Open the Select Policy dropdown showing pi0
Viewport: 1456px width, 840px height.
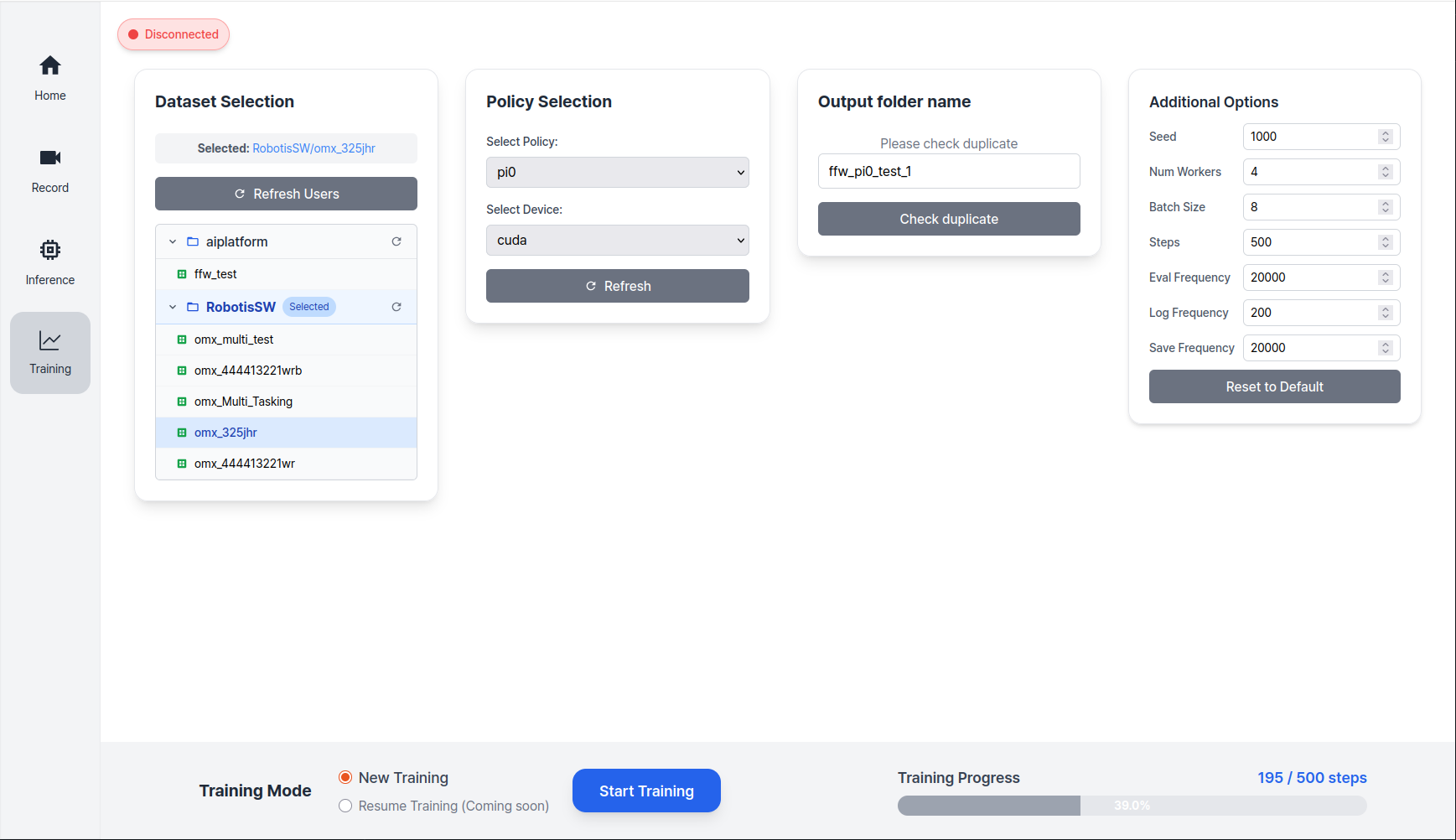pyautogui.click(x=617, y=172)
